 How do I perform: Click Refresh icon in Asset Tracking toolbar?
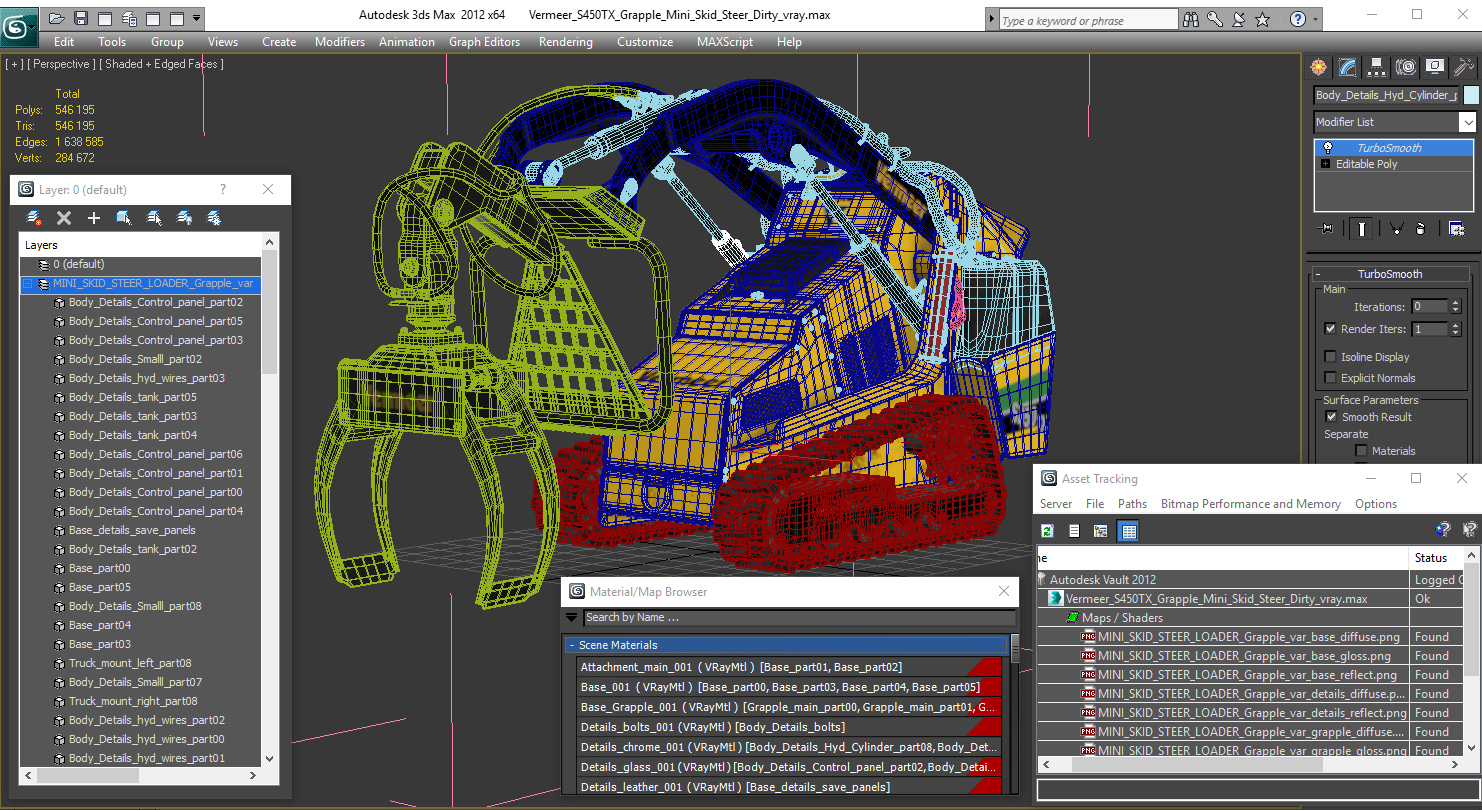(x=1047, y=531)
